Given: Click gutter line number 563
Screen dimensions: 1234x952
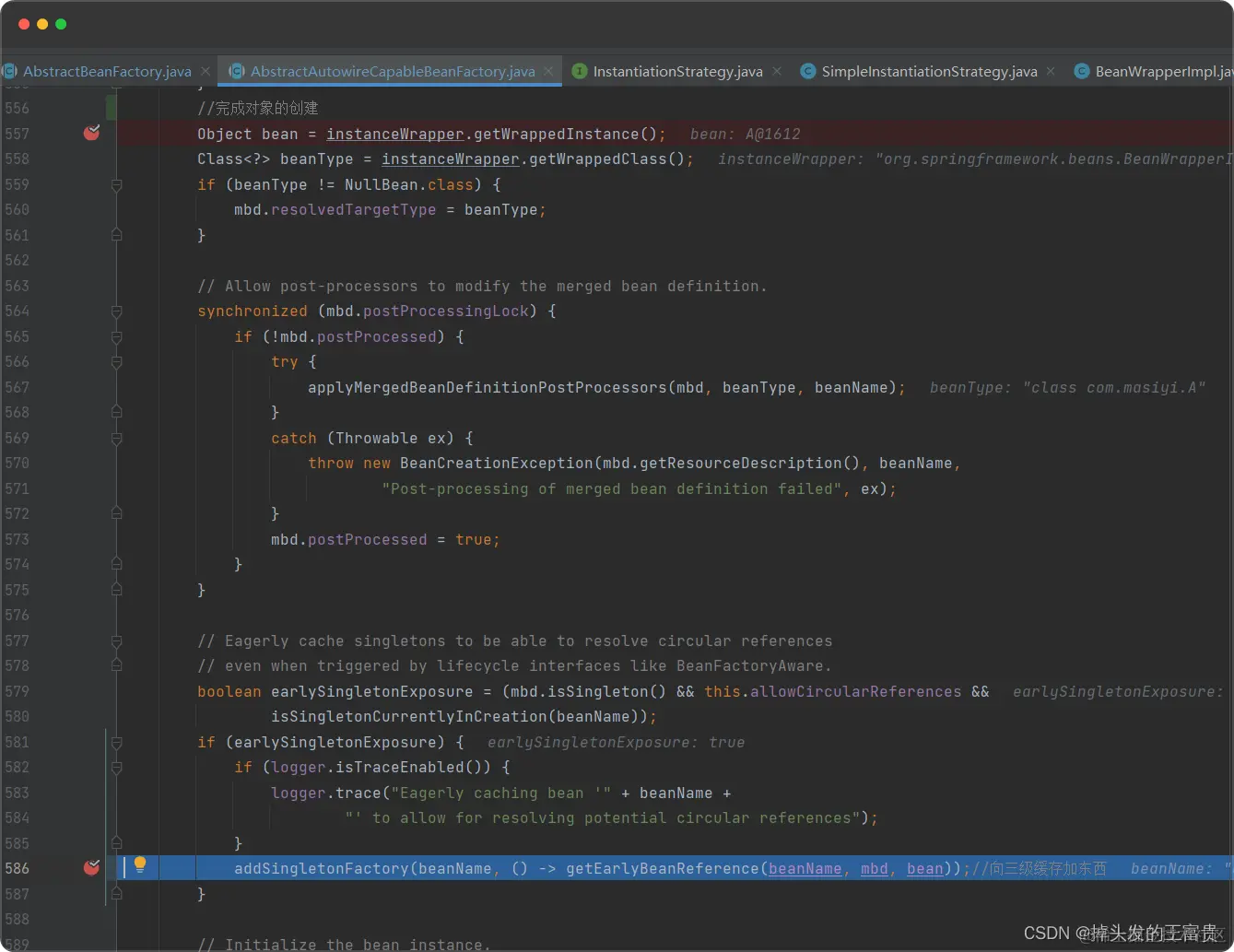Looking at the screenshot, I should click(x=17, y=286).
